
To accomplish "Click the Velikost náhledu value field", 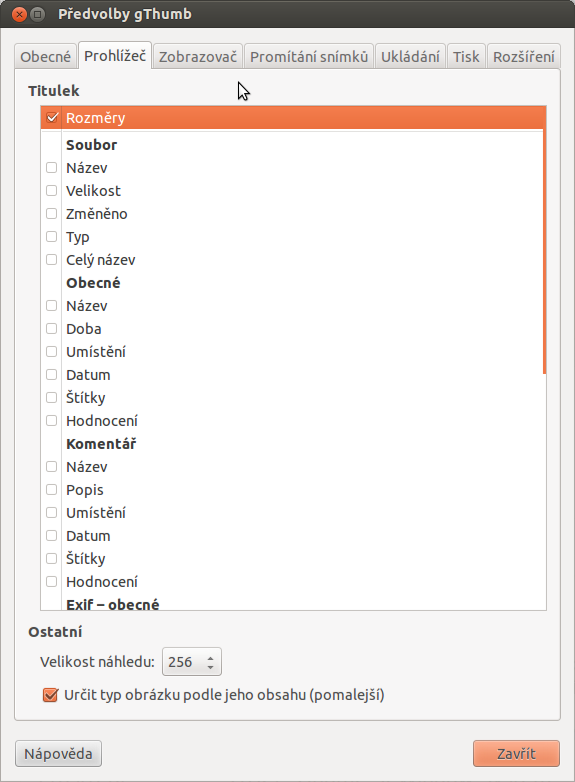I will point(183,662).
